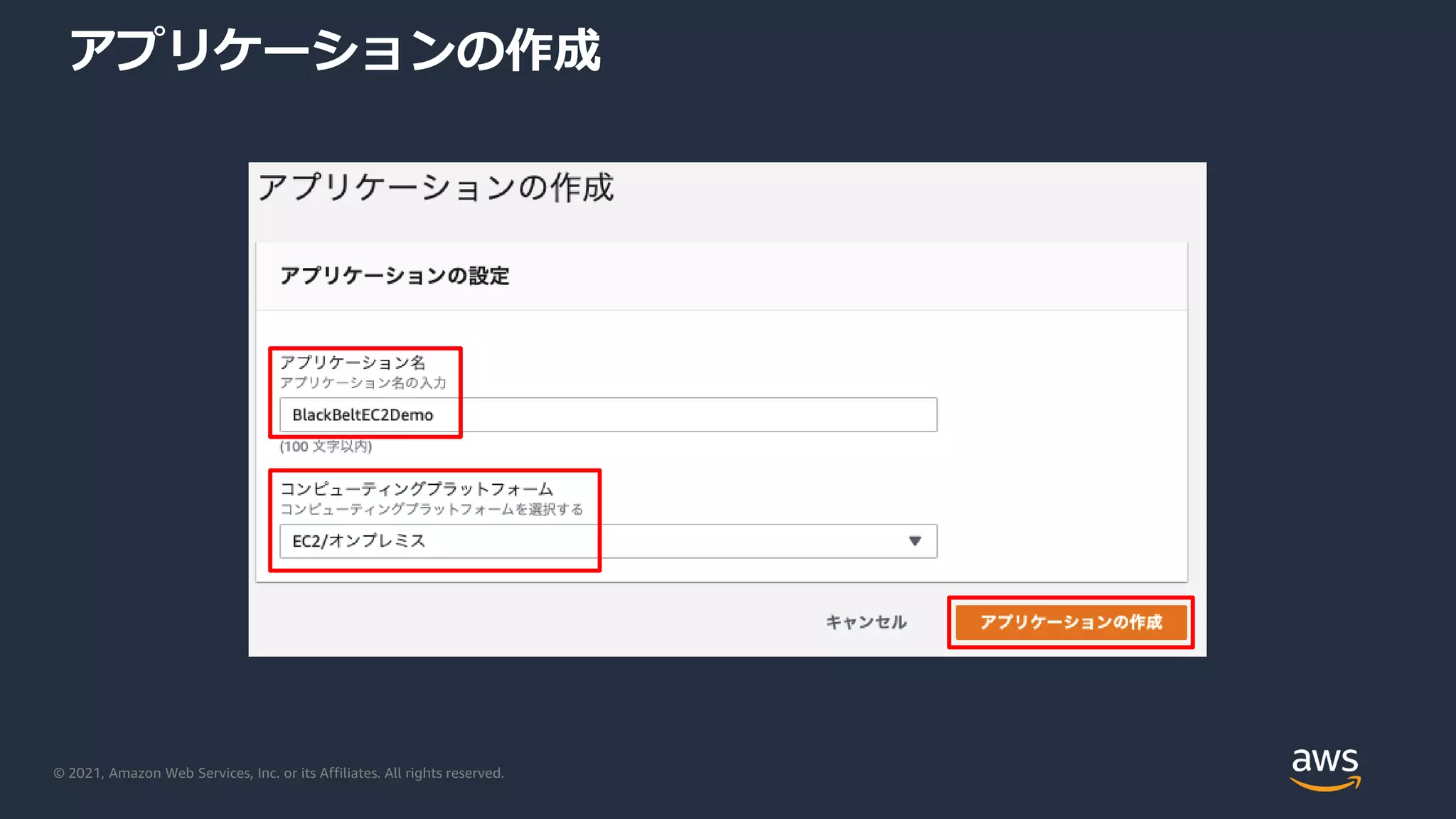Click the コンピューティングプラットフォーム label
This screenshot has height=819, width=1456.
tap(417, 489)
